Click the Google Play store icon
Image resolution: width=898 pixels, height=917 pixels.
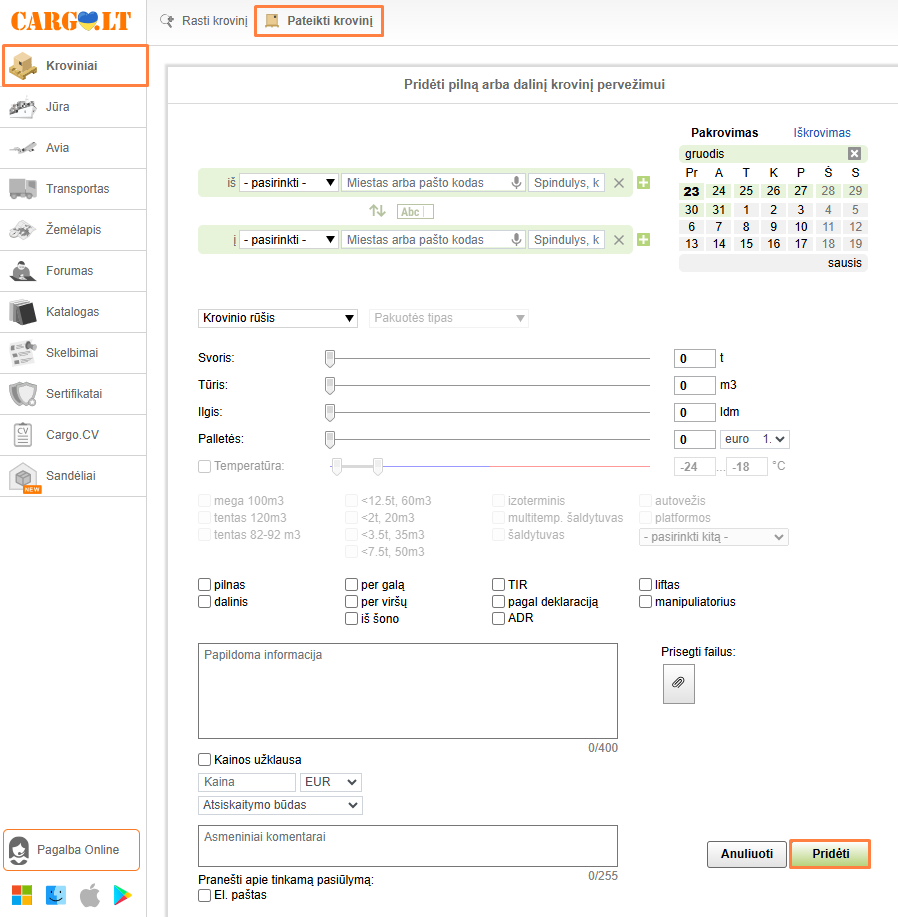[x=124, y=895]
